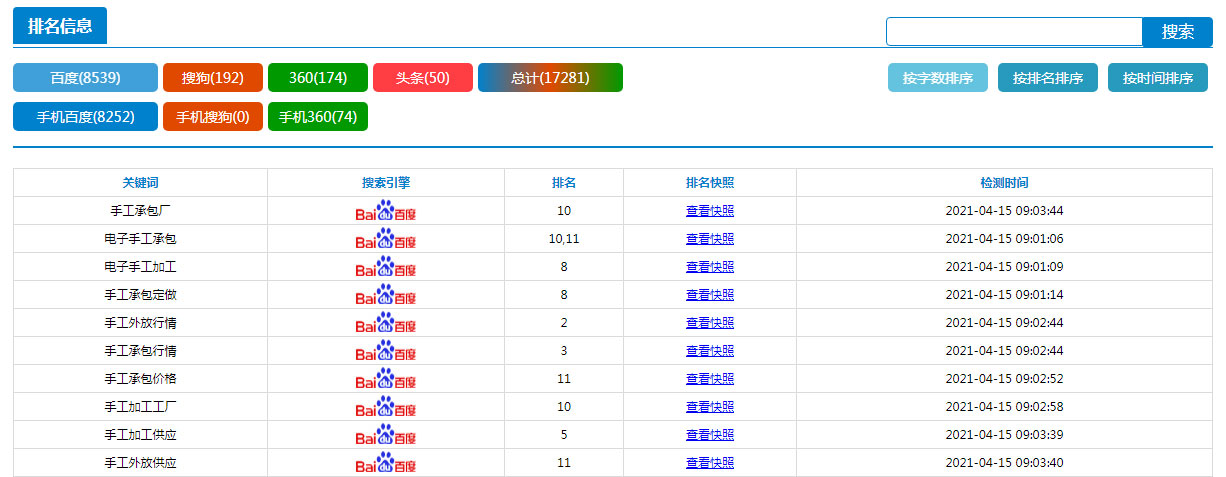The width and height of the screenshot is (1226, 477).
Task: Open the 排名信息 tab
Action: pyautogui.click(x=60, y=26)
